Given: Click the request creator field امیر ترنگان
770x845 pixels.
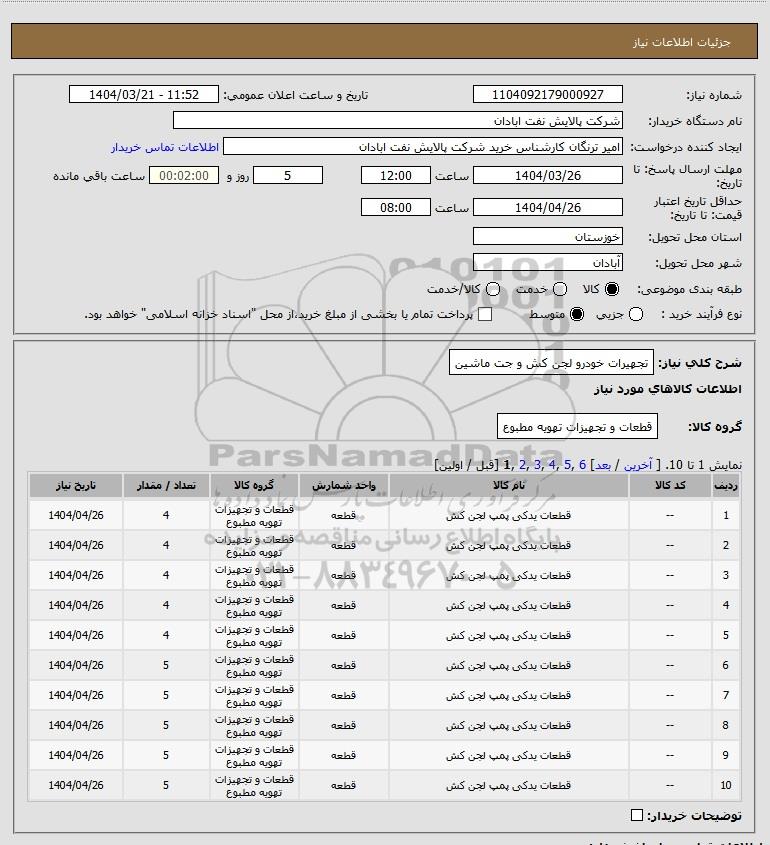Looking at the screenshot, I should coord(423,147).
